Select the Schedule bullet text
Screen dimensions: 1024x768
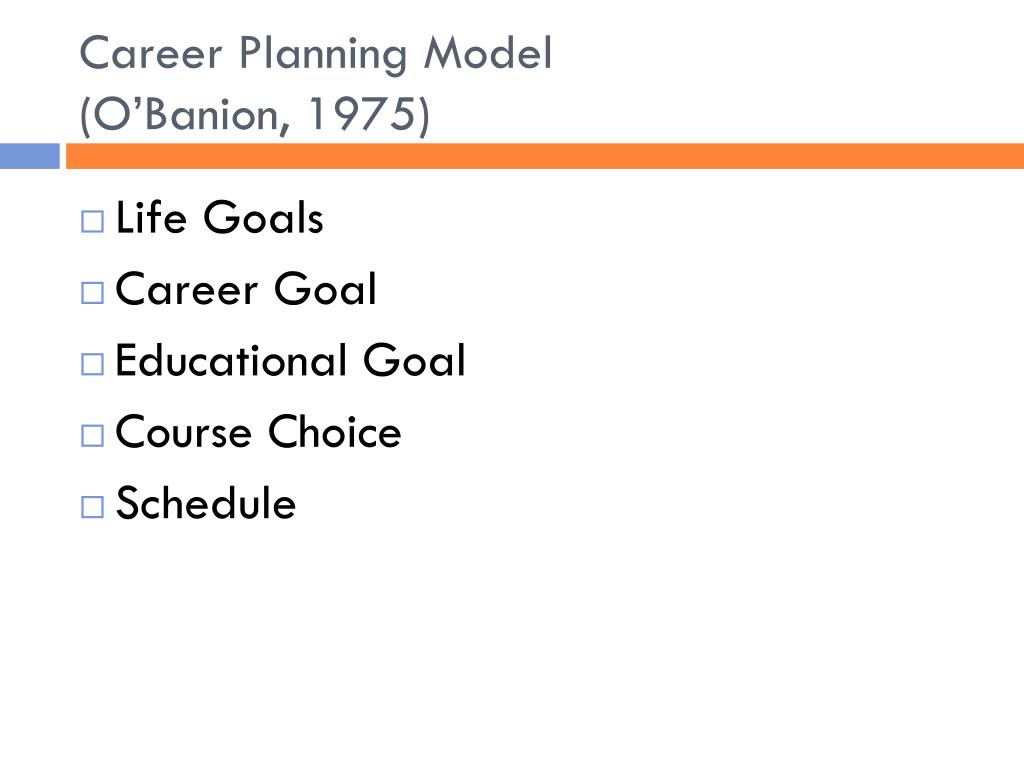(x=206, y=503)
